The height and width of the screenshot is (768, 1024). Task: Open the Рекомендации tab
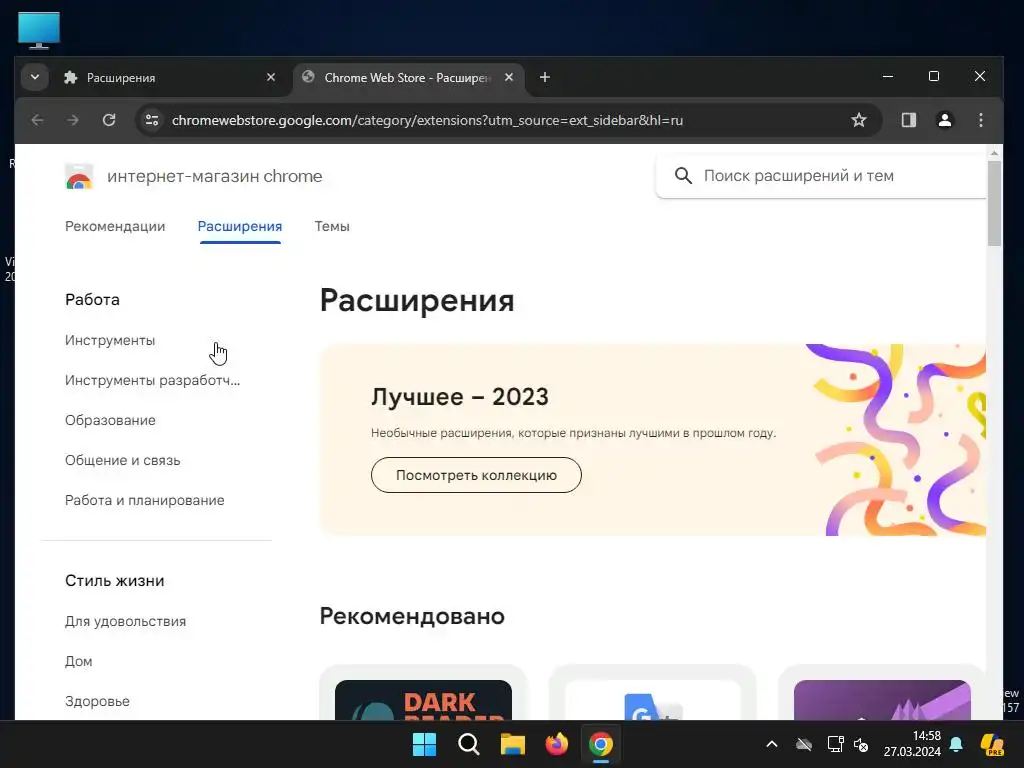[x=115, y=227]
